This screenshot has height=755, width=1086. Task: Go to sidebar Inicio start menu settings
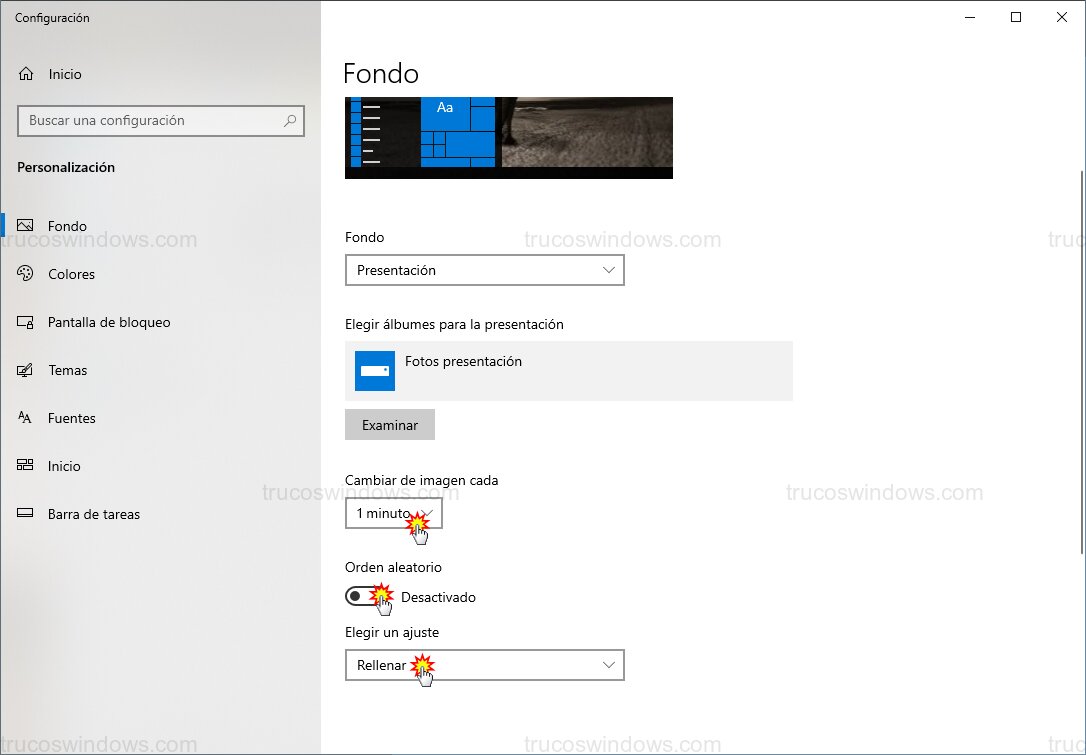64,466
